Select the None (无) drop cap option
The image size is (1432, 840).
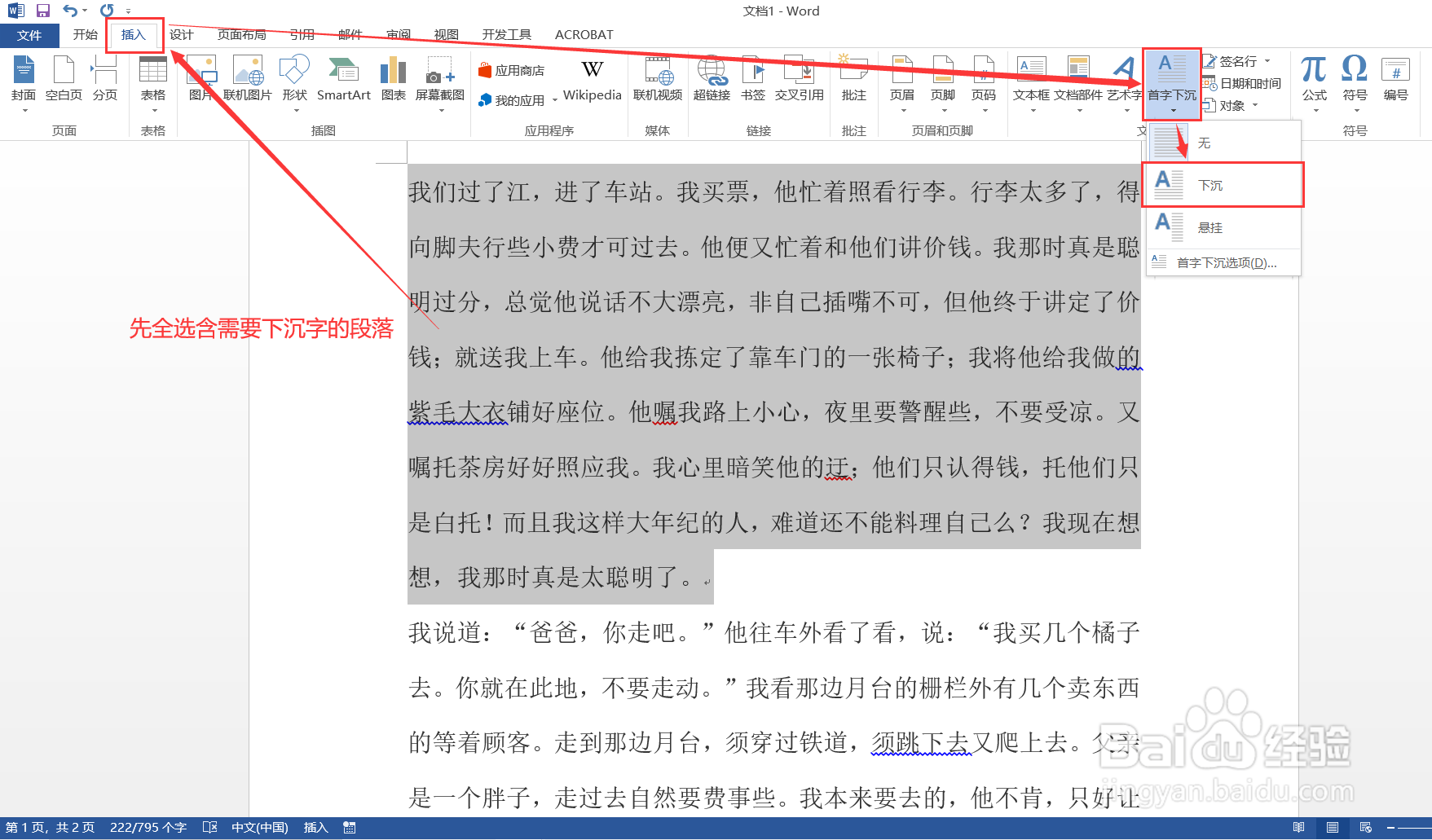[1223, 143]
